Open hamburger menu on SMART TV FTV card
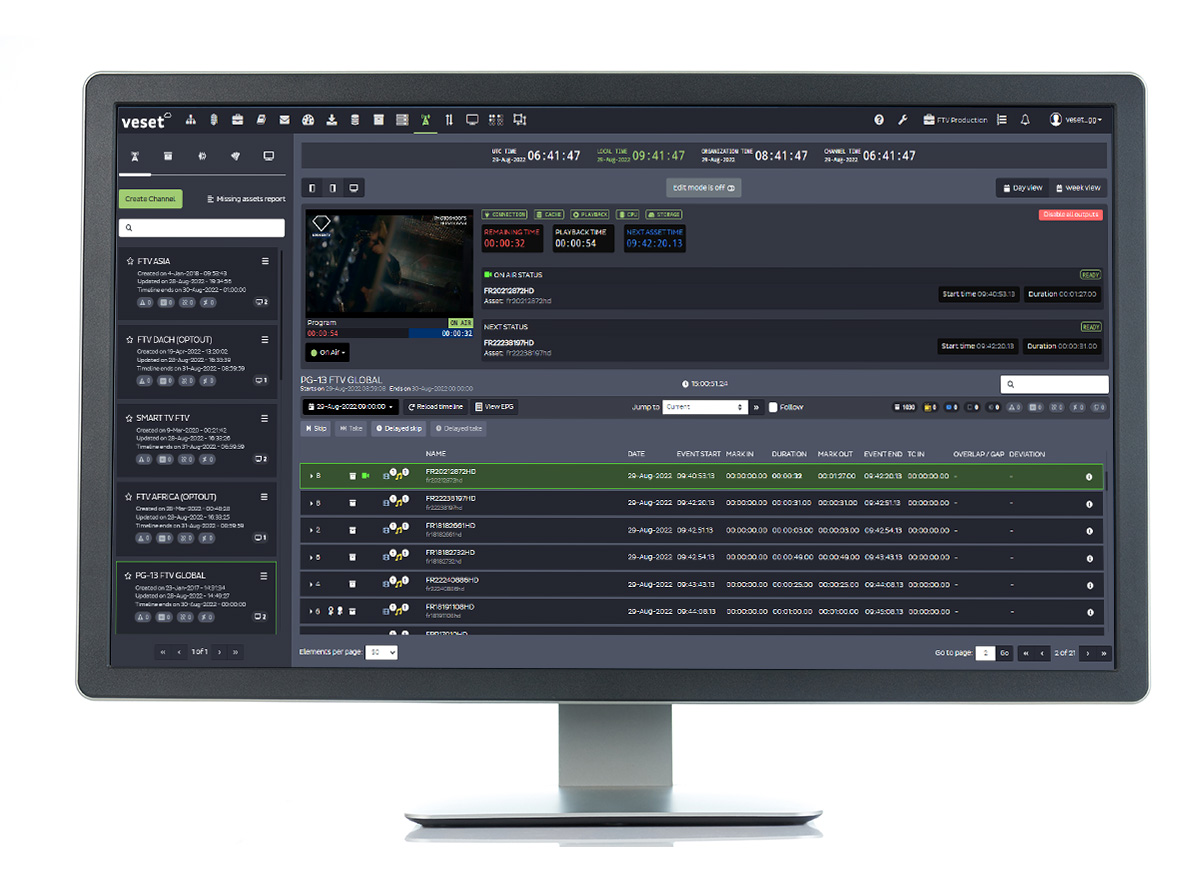Viewport: 1200px width, 883px height. pos(265,418)
